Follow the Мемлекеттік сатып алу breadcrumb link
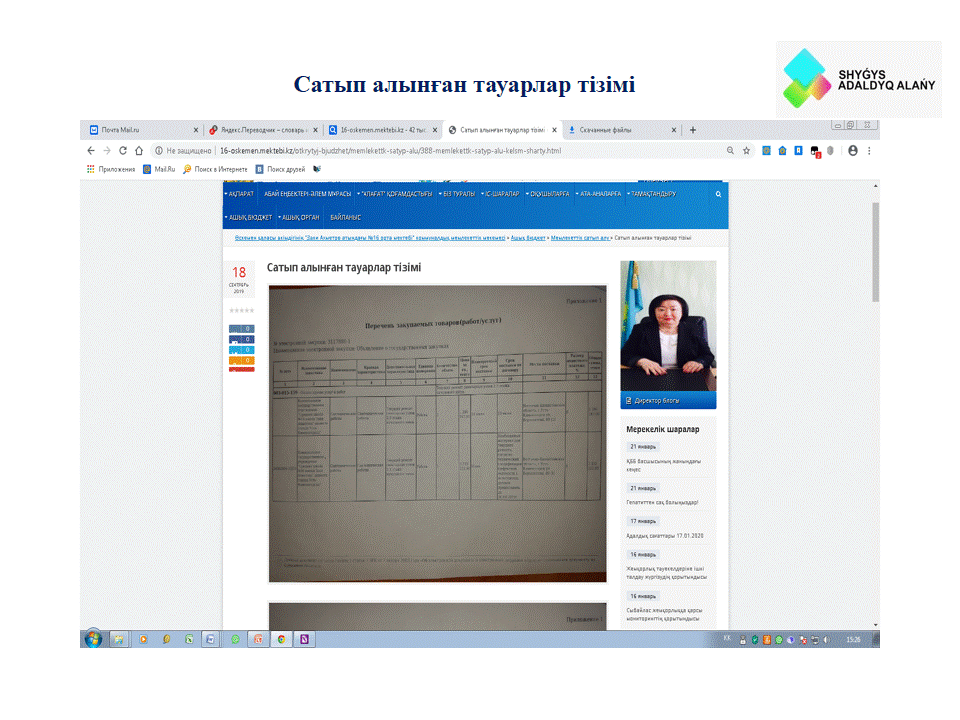Image resolution: width=960 pixels, height=720 pixels. click(580, 238)
